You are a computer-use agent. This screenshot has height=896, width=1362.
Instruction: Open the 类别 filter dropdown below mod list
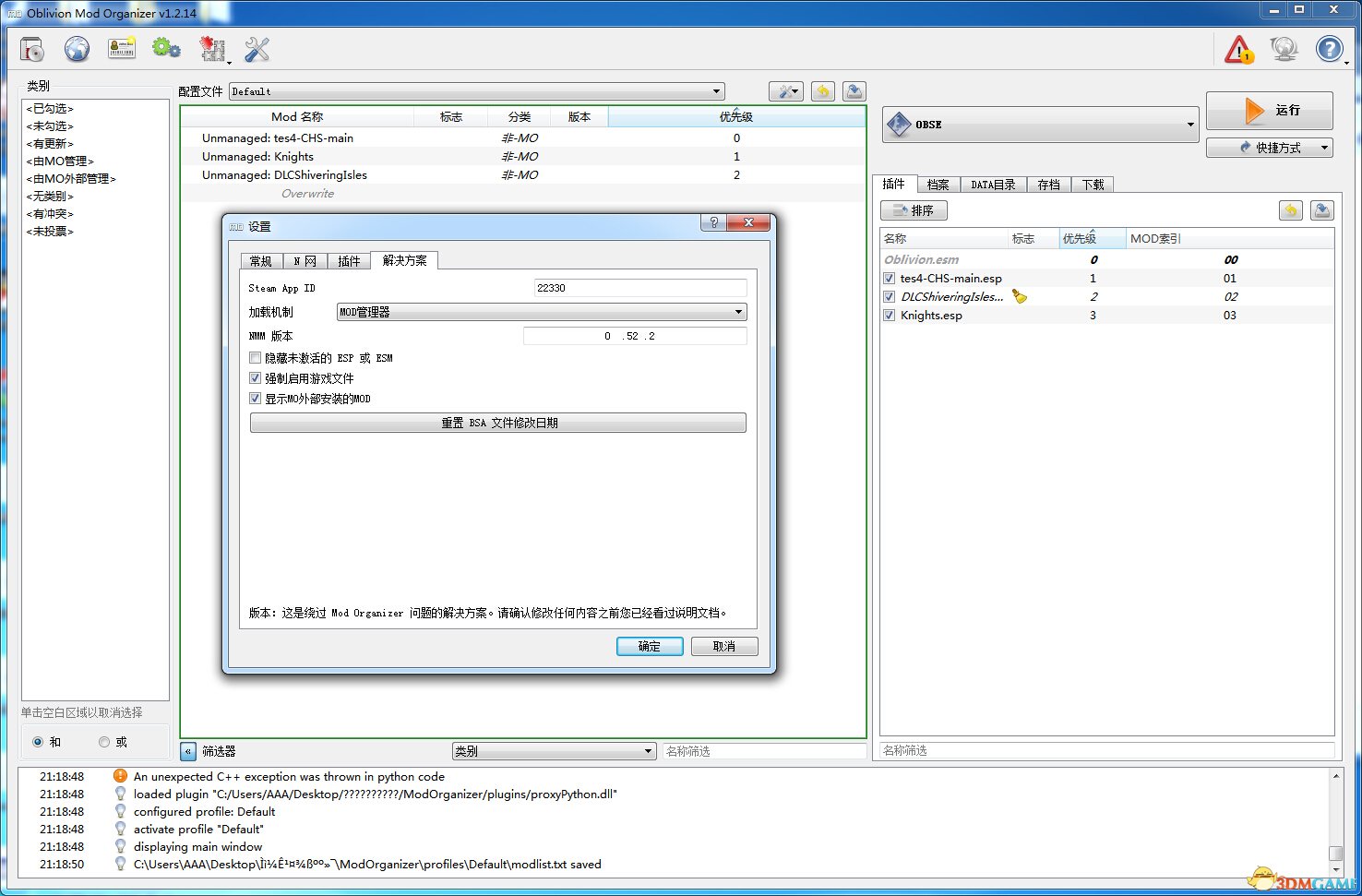[554, 751]
